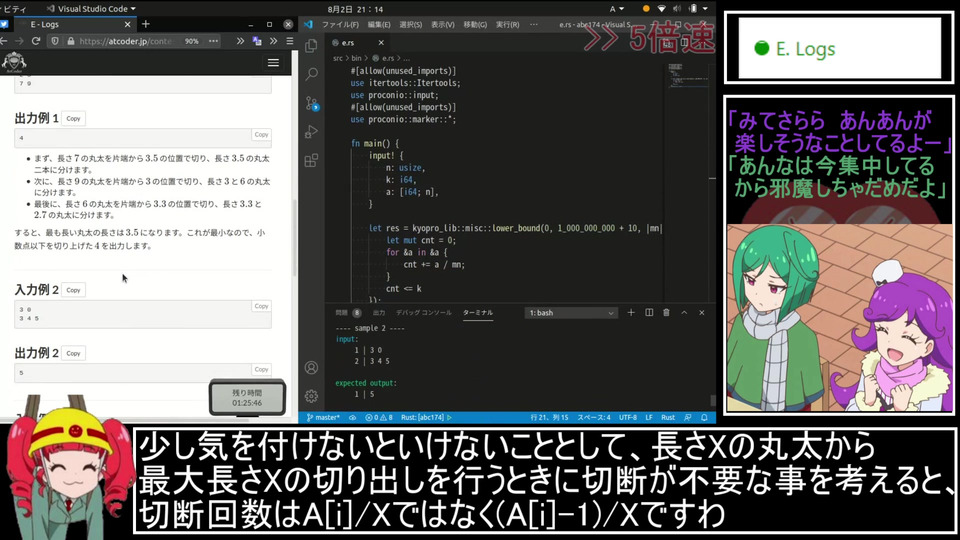Kill the terminal with the trash icon
The height and width of the screenshot is (540, 960).
tap(666, 312)
